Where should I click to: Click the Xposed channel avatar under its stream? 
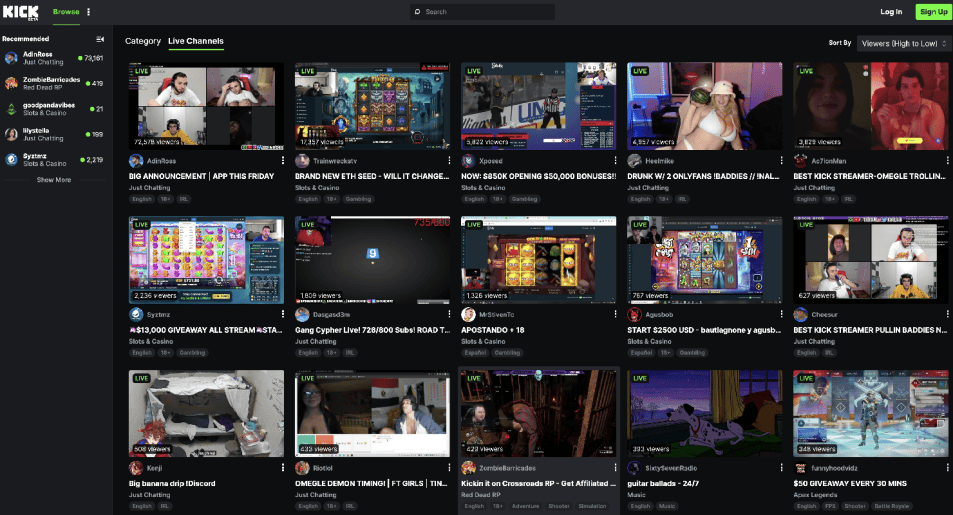tap(468, 161)
